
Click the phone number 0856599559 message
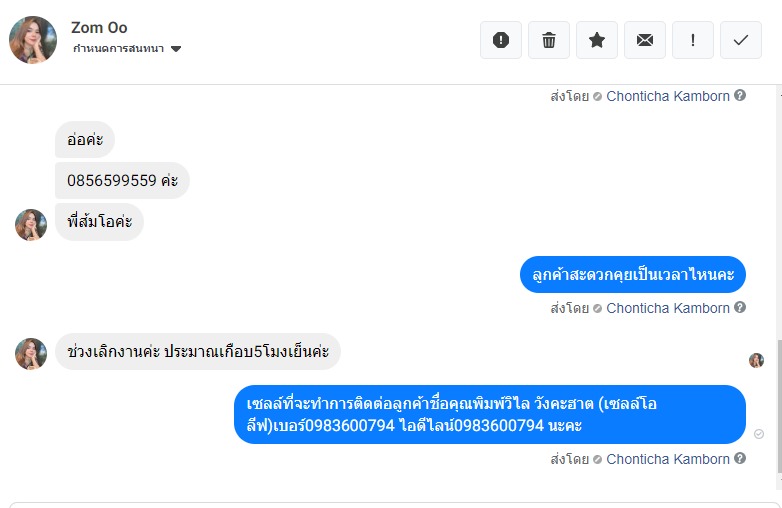[x=122, y=181]
